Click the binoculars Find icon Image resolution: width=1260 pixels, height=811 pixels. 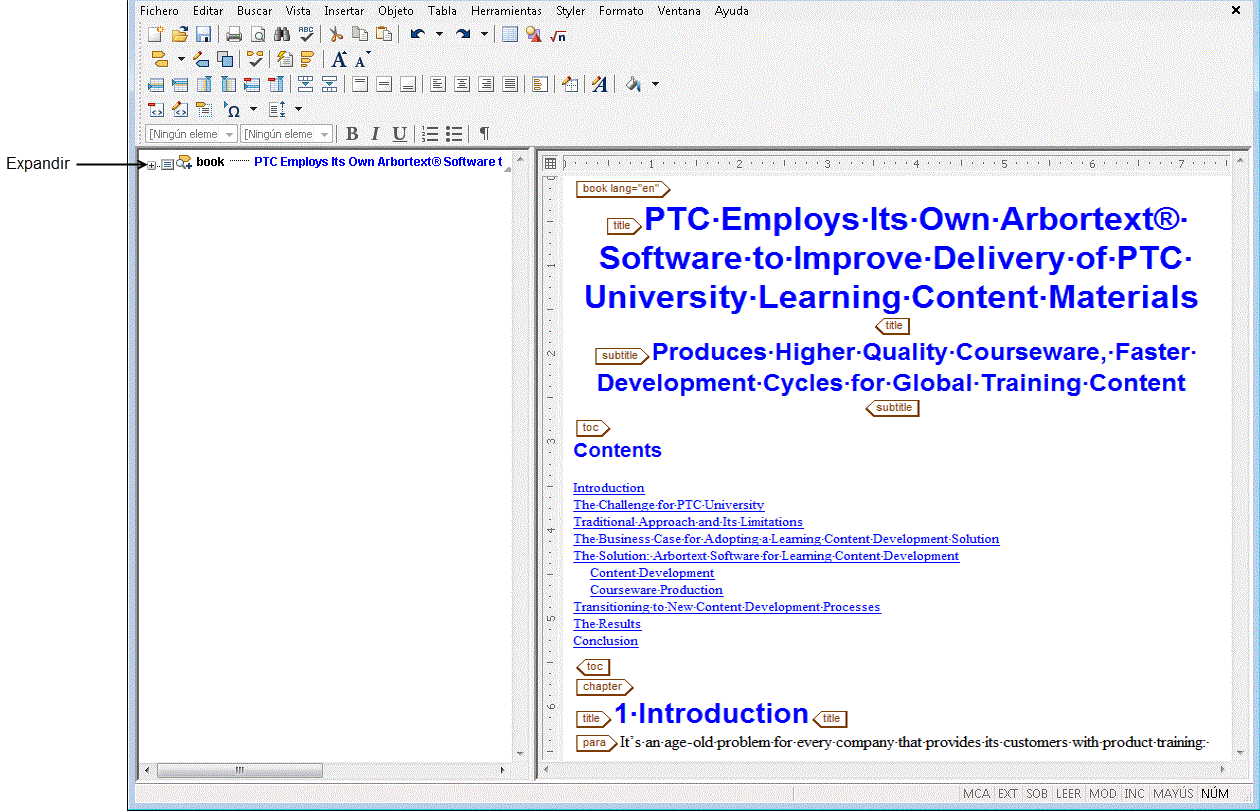pos(282,34)
